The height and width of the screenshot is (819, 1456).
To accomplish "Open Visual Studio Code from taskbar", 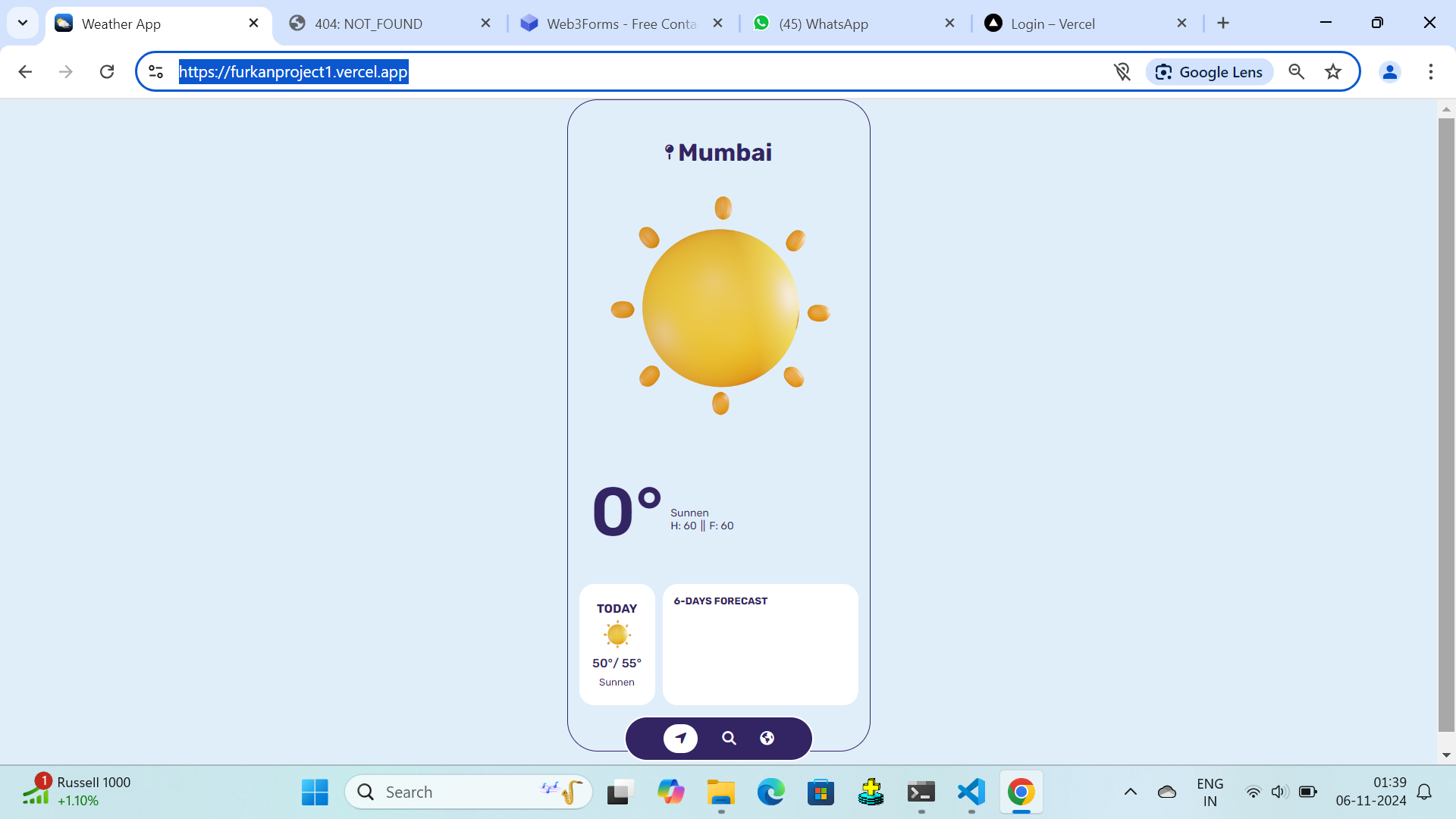I will click(971, 792).
